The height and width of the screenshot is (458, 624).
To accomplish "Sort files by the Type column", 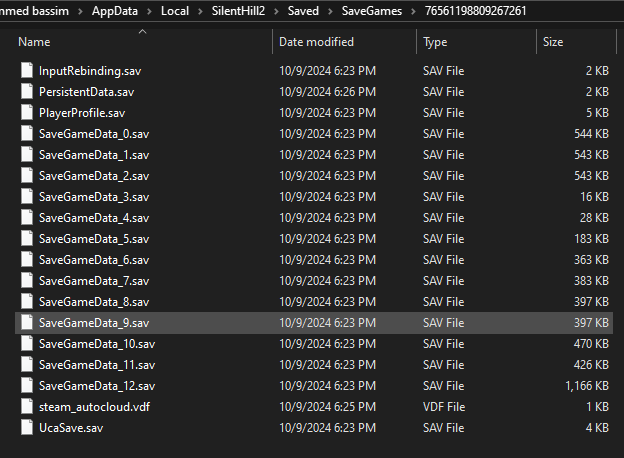I will point(435,42).
